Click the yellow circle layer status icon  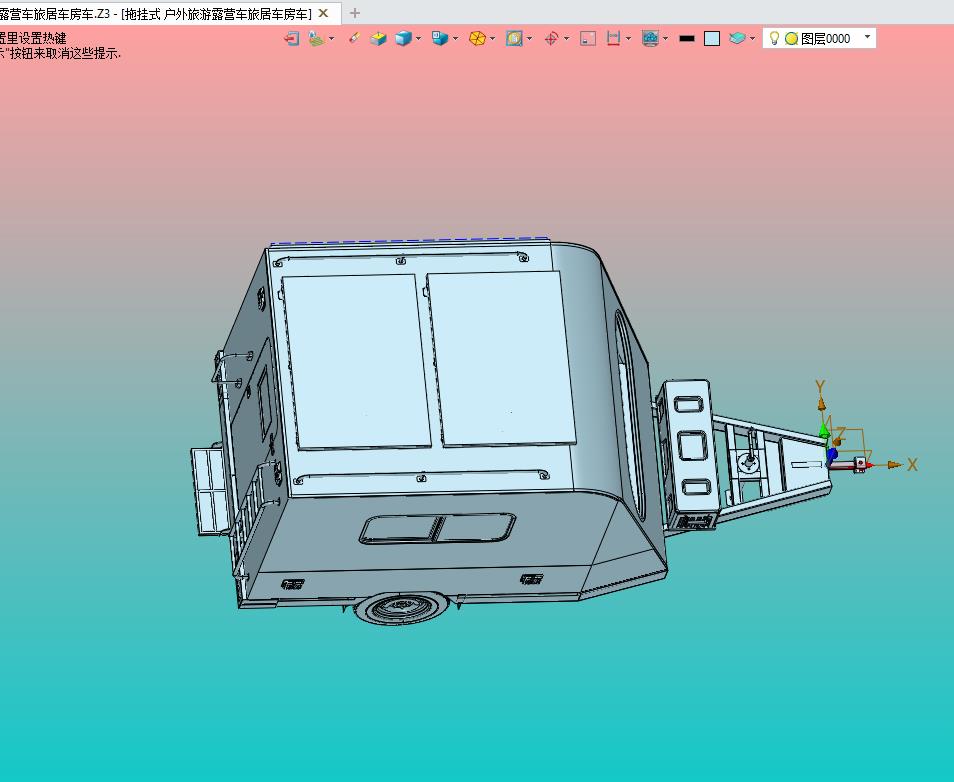(x=792, y=39)
